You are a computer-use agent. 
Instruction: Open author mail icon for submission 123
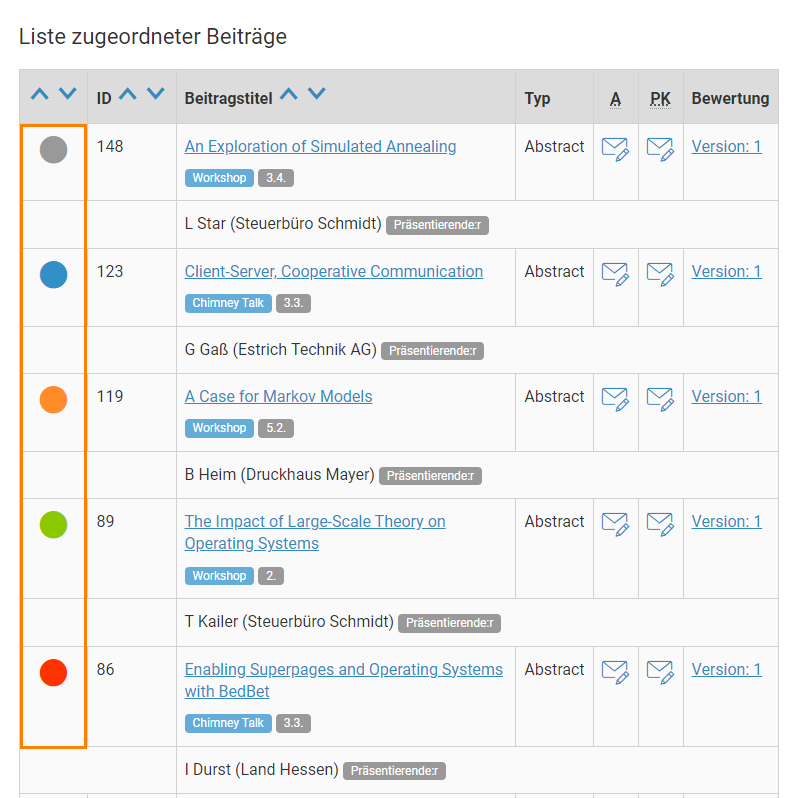click(615, 274)
